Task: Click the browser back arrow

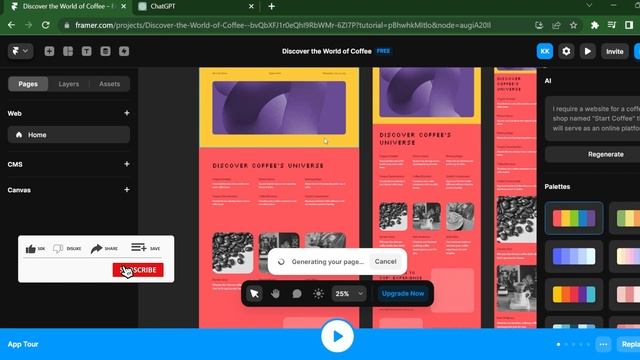Action: tap(11, 25)
